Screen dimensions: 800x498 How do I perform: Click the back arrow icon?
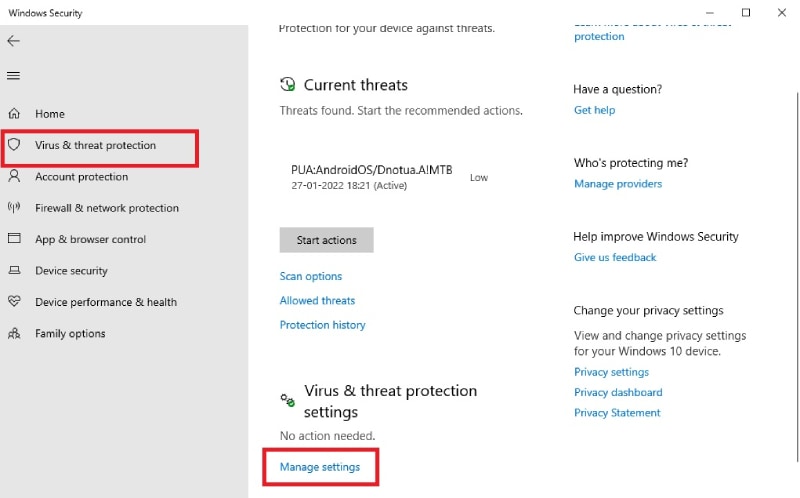click(x=13, y=41)
